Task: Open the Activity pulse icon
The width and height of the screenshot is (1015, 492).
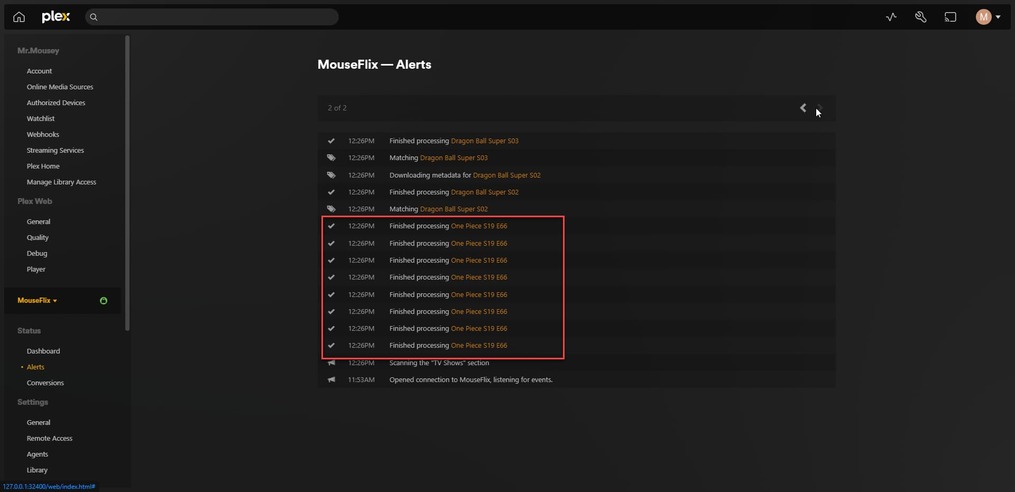Action: (x=891, y=17)
